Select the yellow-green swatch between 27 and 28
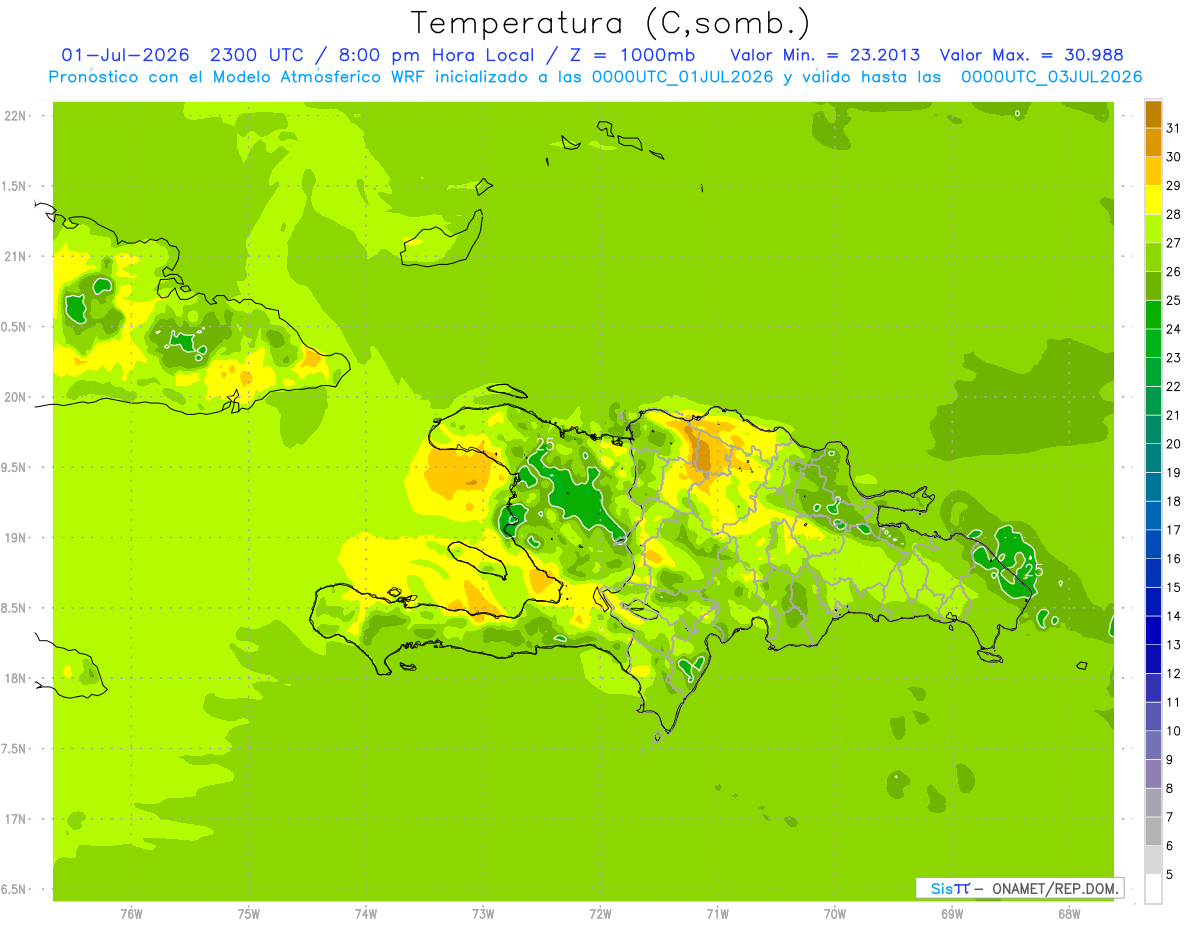The width and height of the screenshot is (1200, 927). [1153, 229]
